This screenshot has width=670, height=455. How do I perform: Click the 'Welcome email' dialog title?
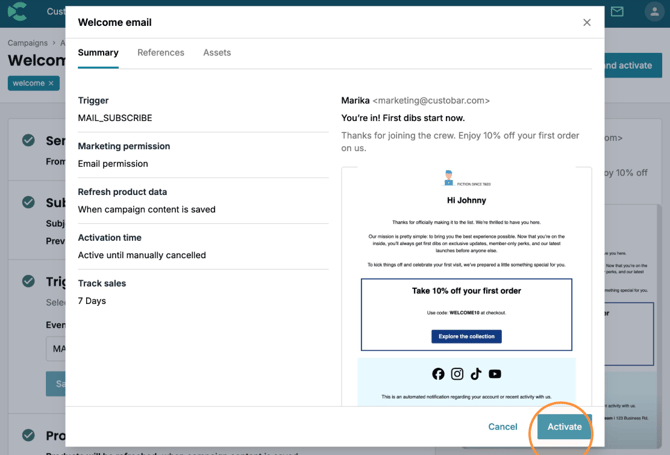(115, 22)
